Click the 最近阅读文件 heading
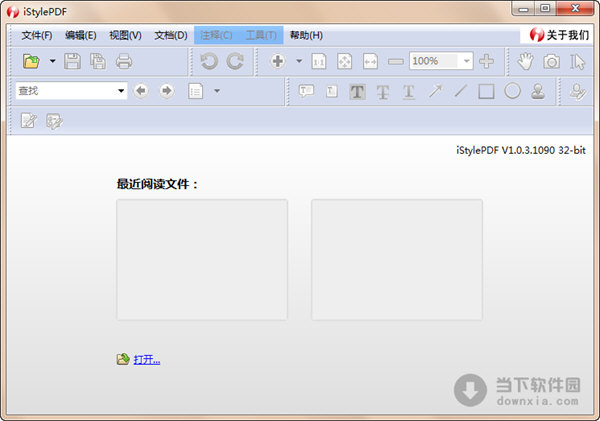The width and height of the screenshot is (600, 421). click(157, 184)
